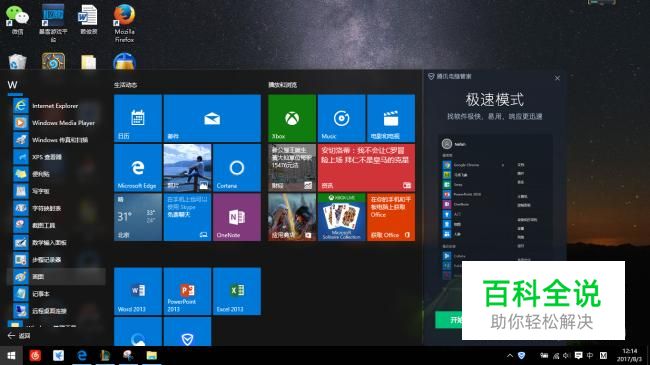Launch the Microsoft Edge tile
This screenshot has height=365, width=650.
pos(138,168)
